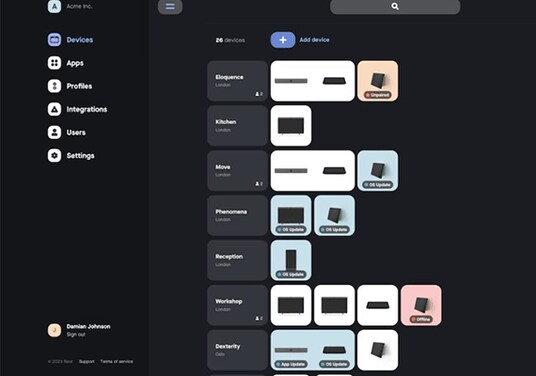536x376 pixels.
Task: Open the Profiles icon in sidebar
Action: pos(54,86)
